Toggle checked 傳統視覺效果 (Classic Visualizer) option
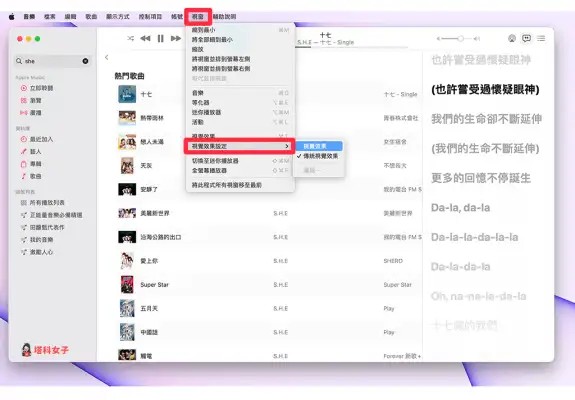575x400 pixels. point(318,156)
